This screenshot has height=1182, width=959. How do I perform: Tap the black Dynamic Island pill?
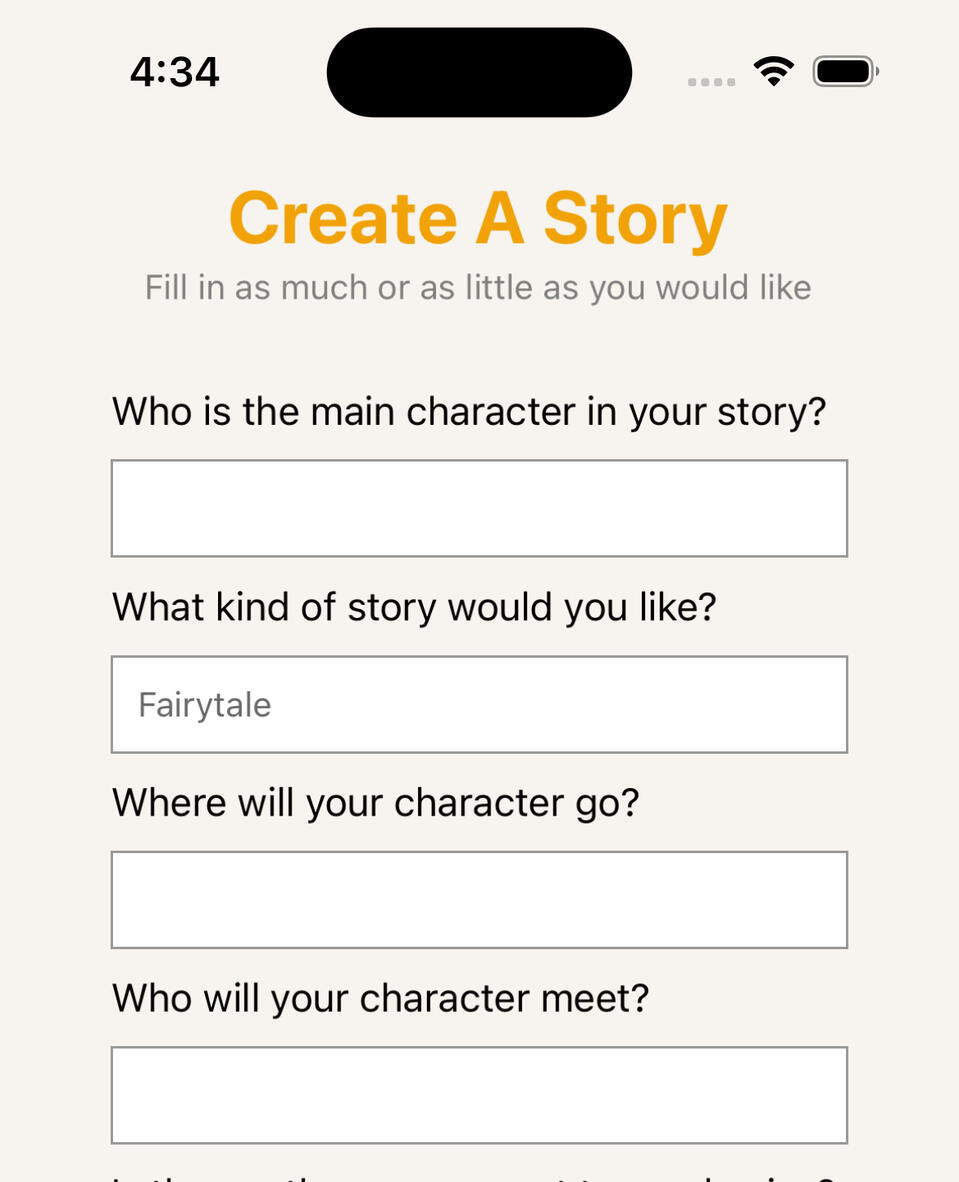tap(479, 72)
